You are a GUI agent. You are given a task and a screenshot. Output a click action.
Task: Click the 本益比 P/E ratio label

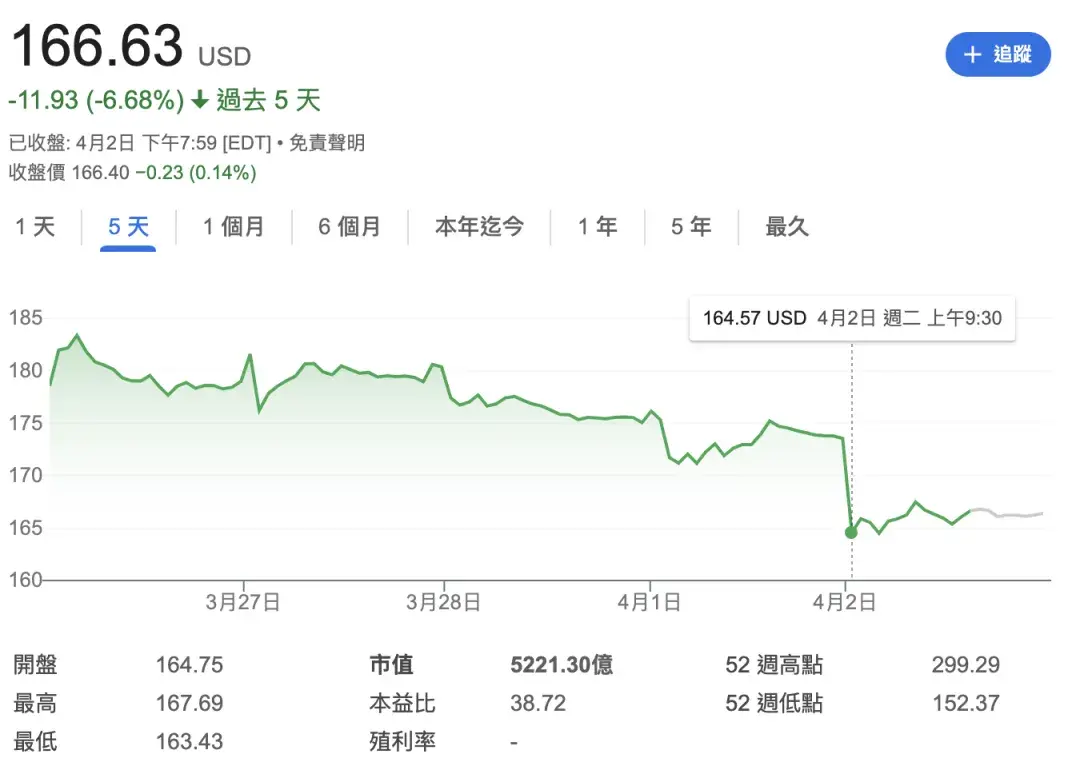pos(402,704)
